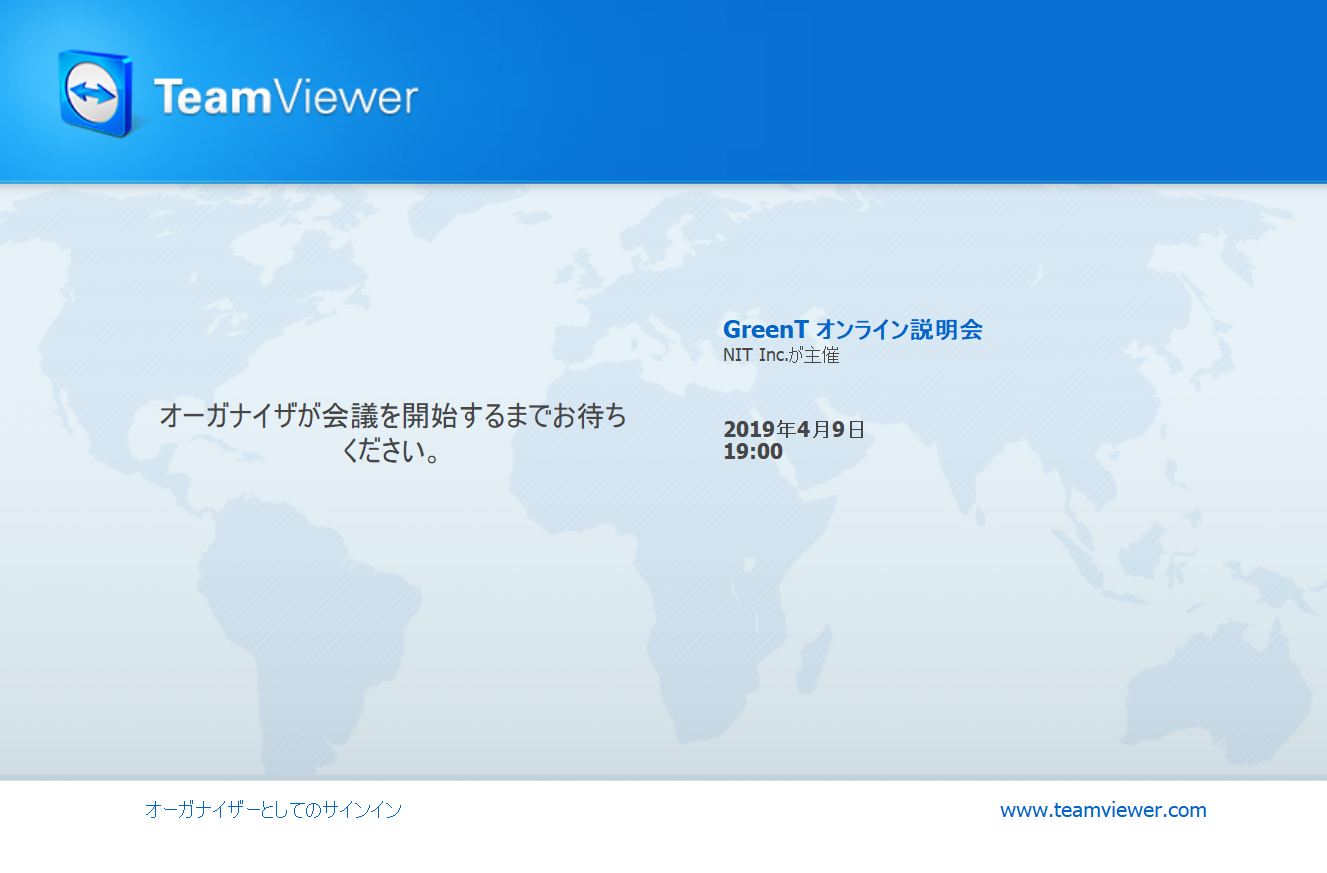This screenshot has width=1327, height=873.
Task: Click the meeting date 2019年4月9日
Action: click(793, 429)
